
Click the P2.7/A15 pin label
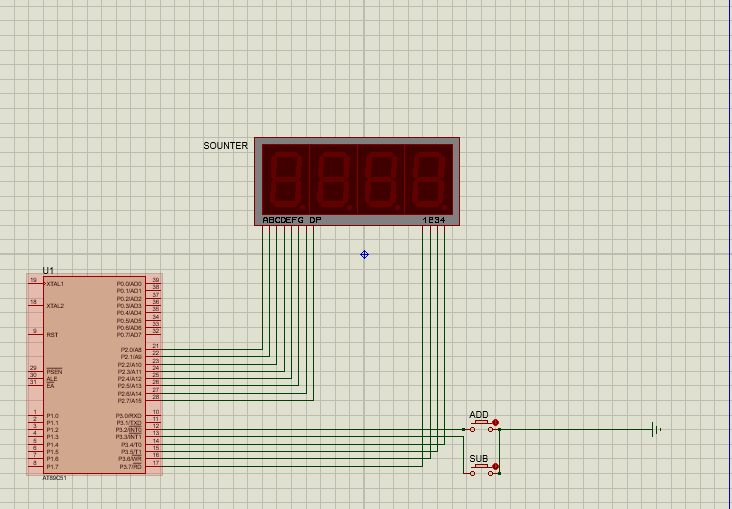pyautogui.click(x=129, y=401)
